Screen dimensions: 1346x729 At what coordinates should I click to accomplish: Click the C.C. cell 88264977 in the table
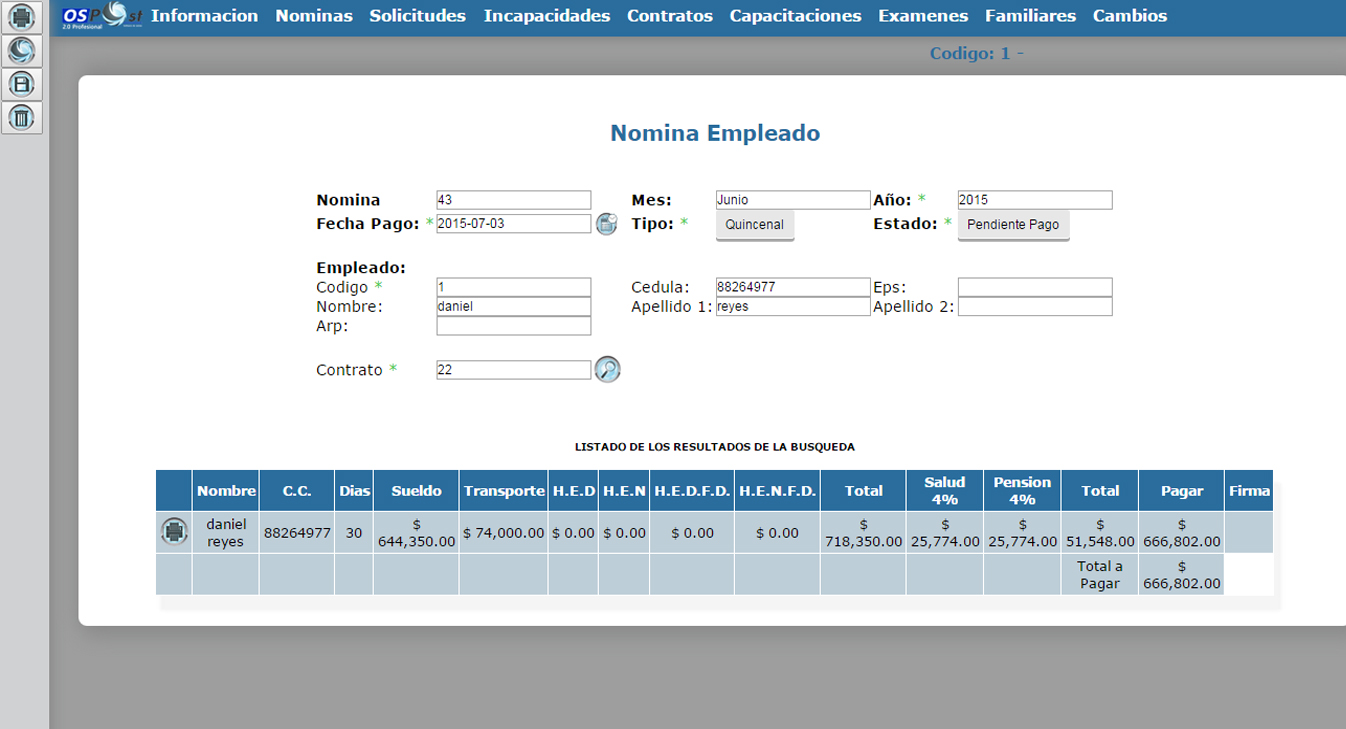297,533
